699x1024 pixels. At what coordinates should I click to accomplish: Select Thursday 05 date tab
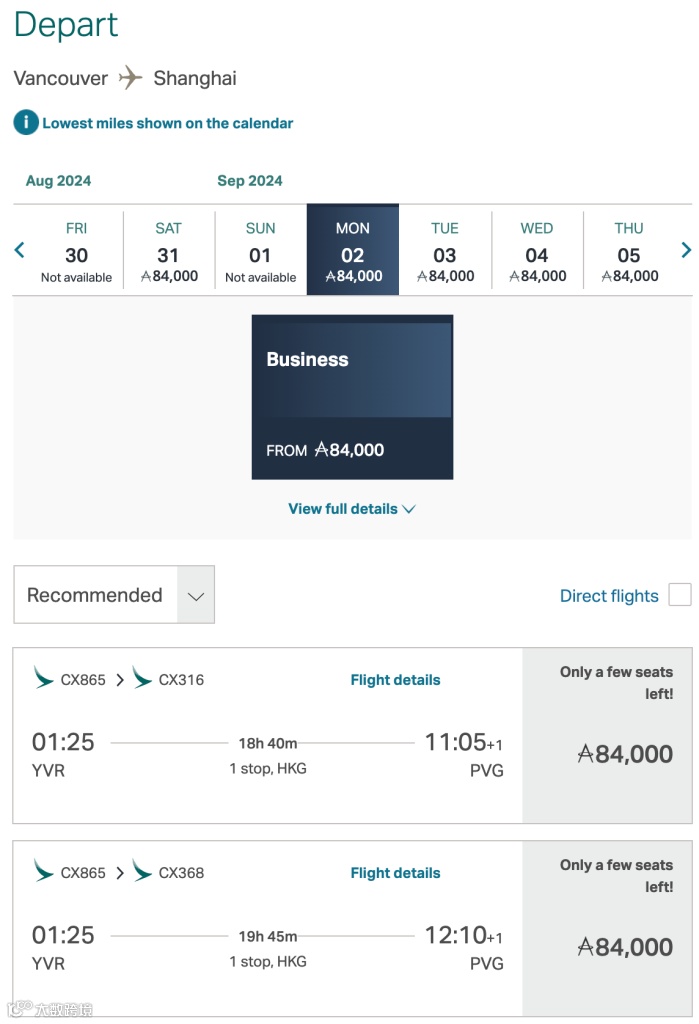[629, 252]
